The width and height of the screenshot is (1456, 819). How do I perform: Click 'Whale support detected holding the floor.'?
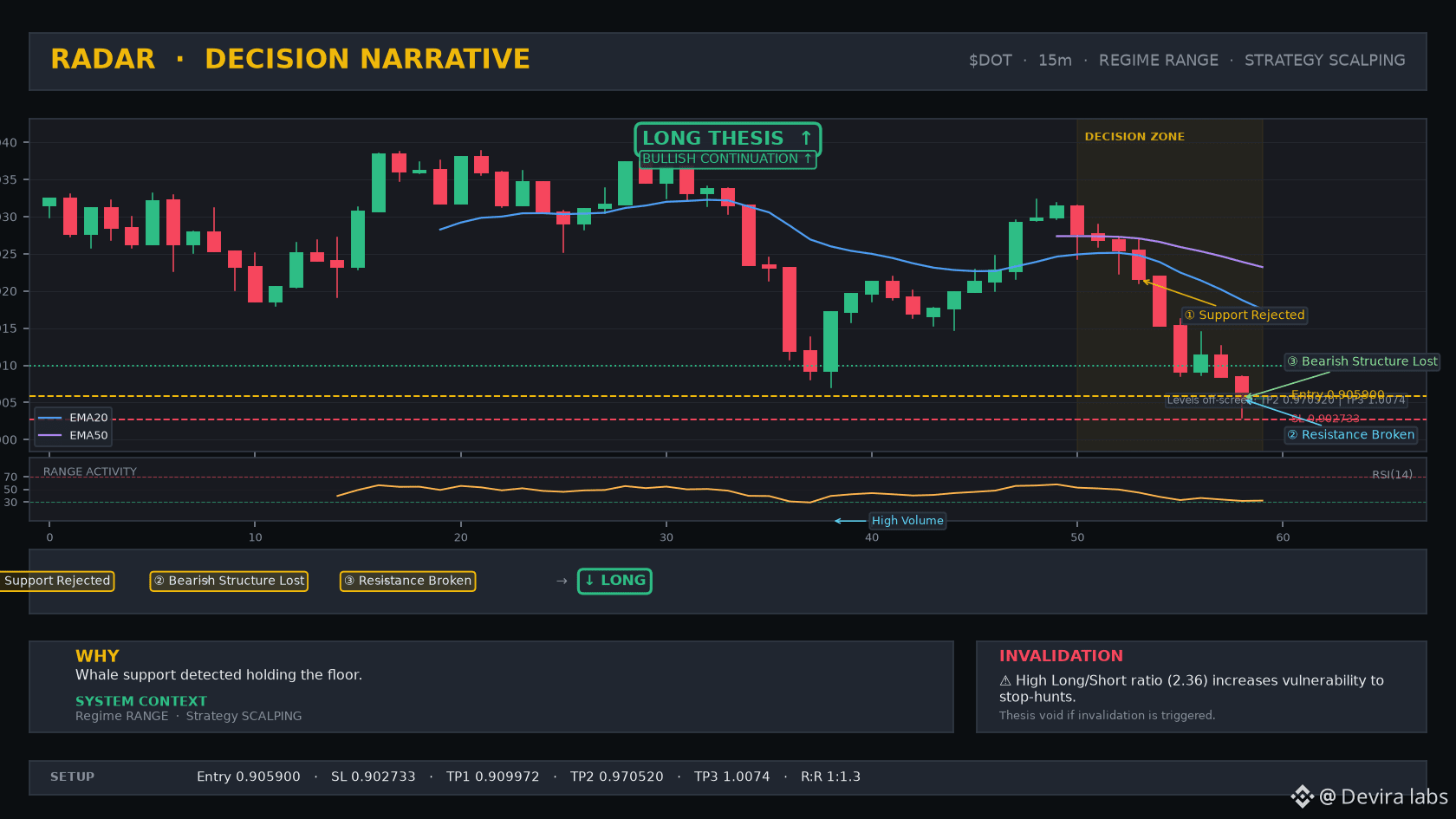(218, 675)
